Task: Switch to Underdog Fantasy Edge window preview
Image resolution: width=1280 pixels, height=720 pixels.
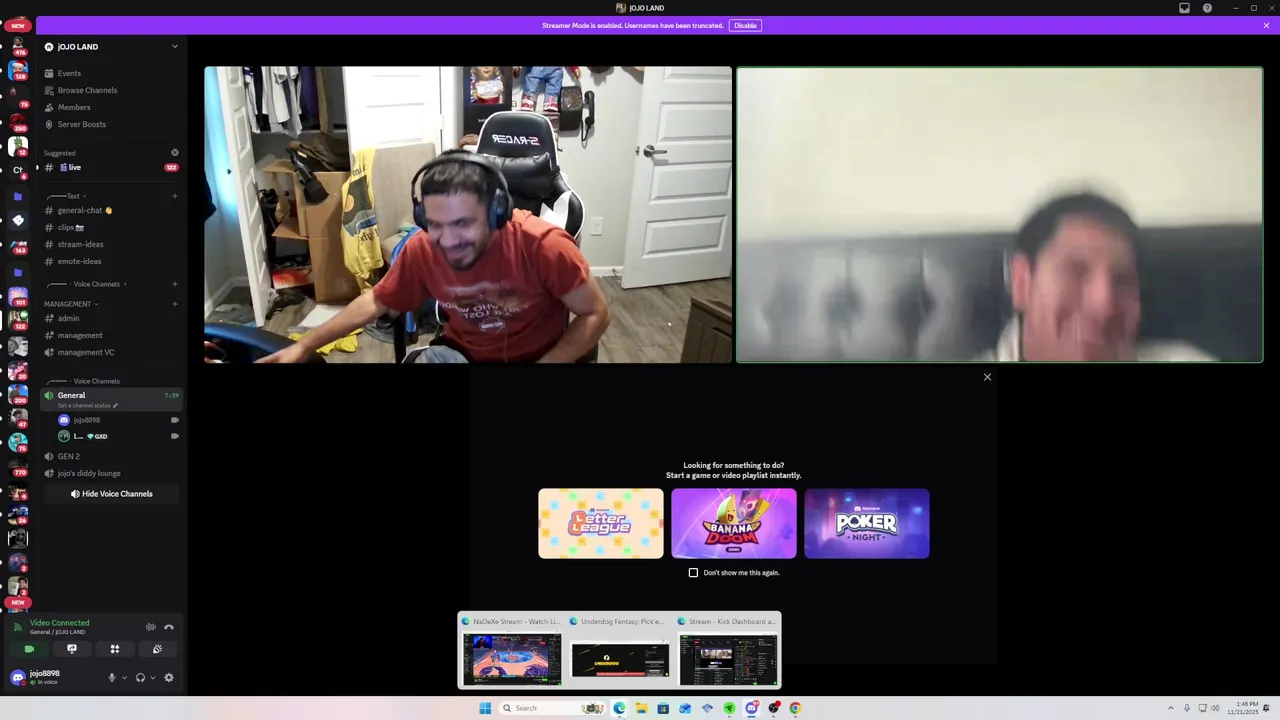Action: (620, 650)
